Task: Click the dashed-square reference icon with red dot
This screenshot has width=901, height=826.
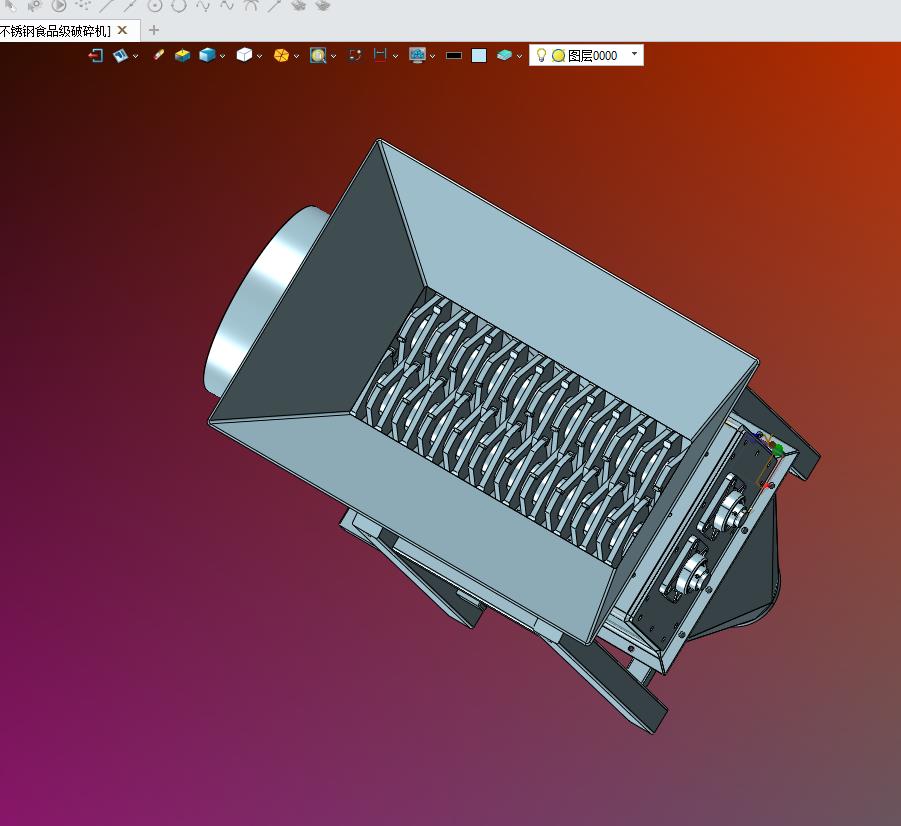Action: point(355,55)
